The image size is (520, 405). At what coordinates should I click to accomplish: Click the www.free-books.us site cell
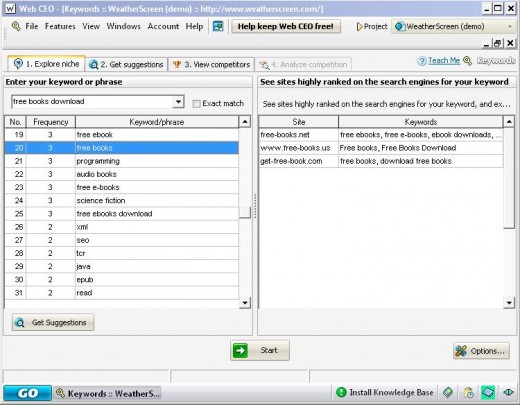(298, 148)
